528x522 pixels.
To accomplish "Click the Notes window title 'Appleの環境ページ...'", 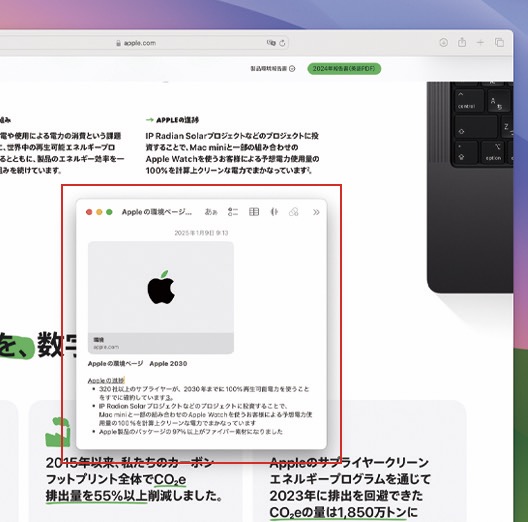I will (x=157, y=212).
